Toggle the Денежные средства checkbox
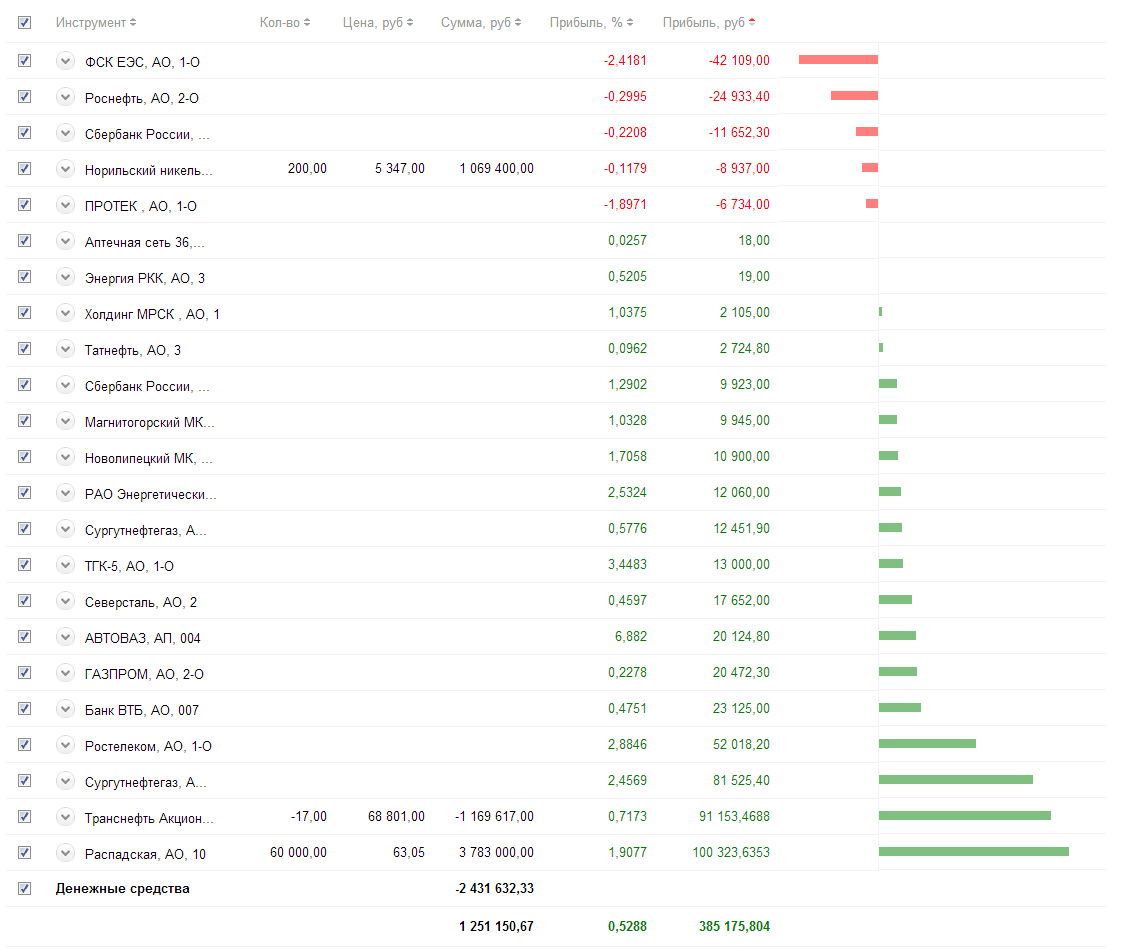The width and height of the screenshot is (1132, 950). [25, 889]
